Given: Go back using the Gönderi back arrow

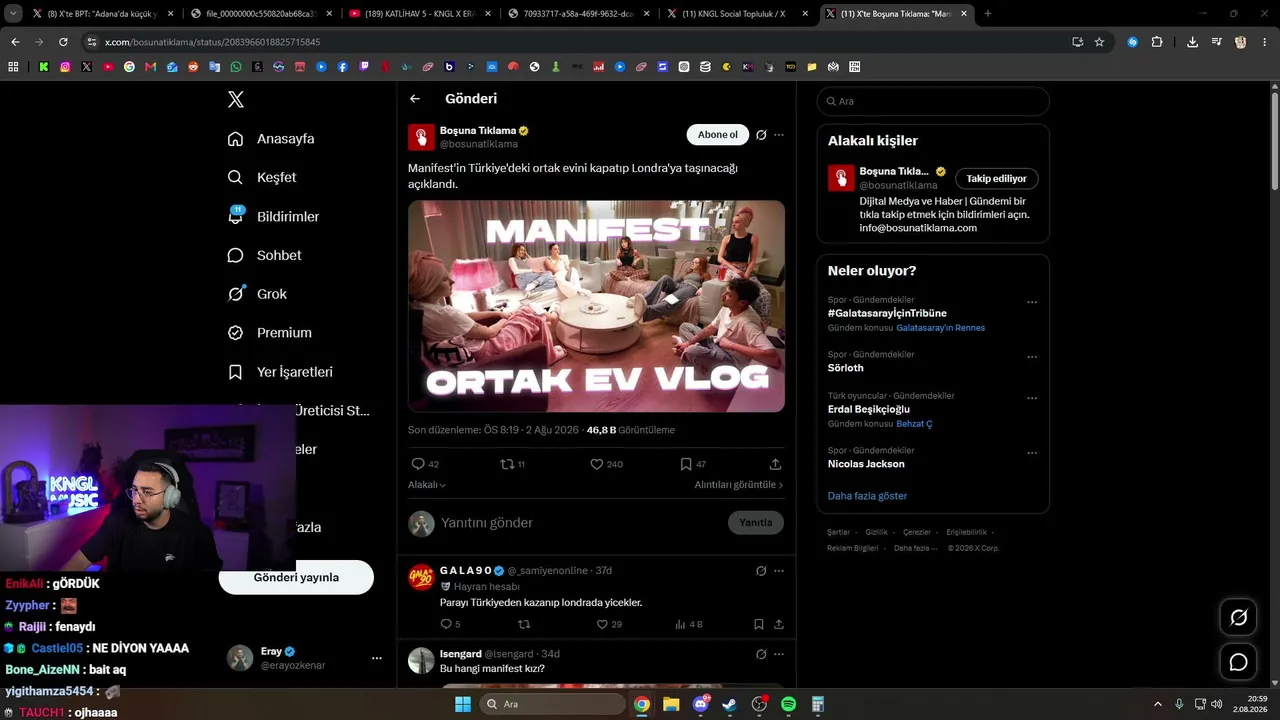Looking at the screenshot, I should 415,99.
